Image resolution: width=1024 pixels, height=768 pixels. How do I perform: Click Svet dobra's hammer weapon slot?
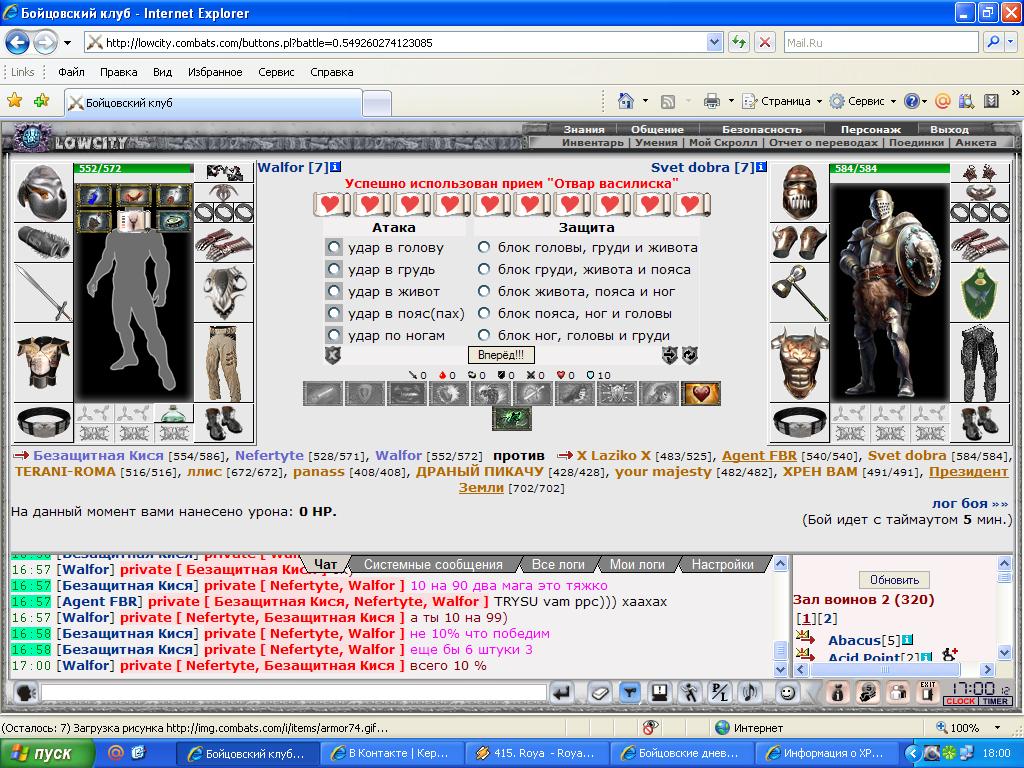tap(799, 293)
